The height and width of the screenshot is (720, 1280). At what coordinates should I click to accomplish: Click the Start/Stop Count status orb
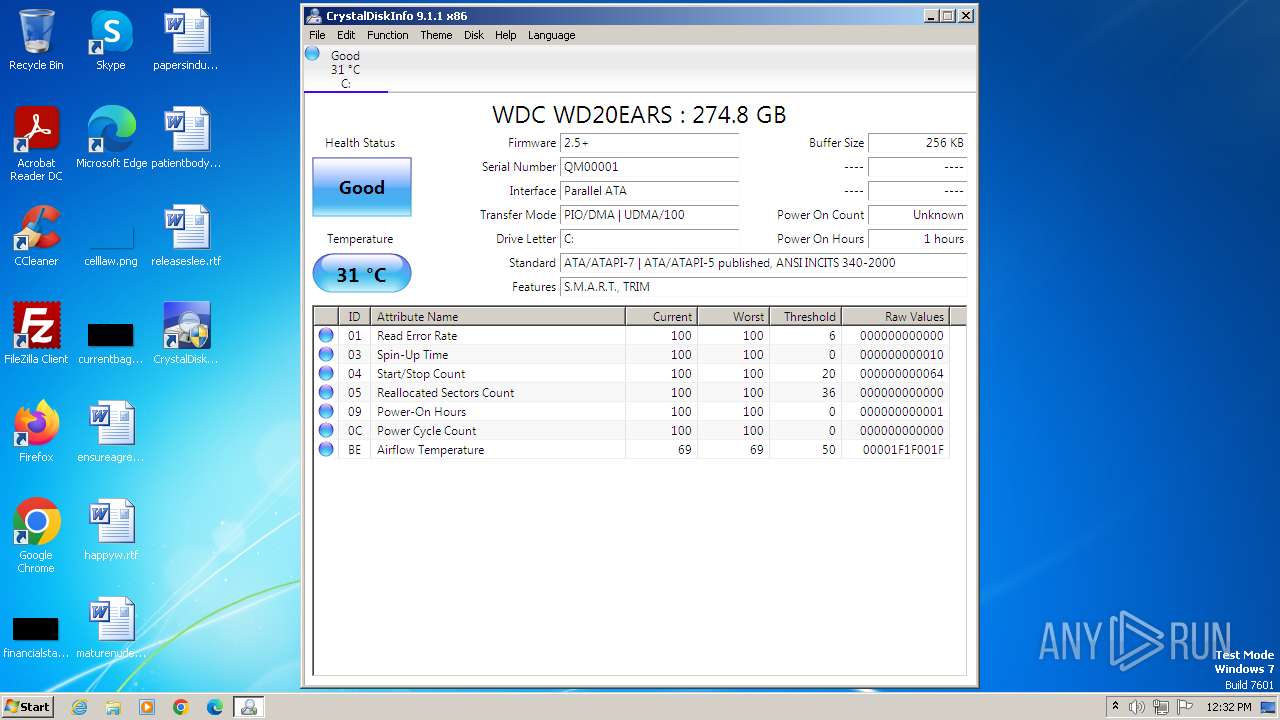pos(326,374)
